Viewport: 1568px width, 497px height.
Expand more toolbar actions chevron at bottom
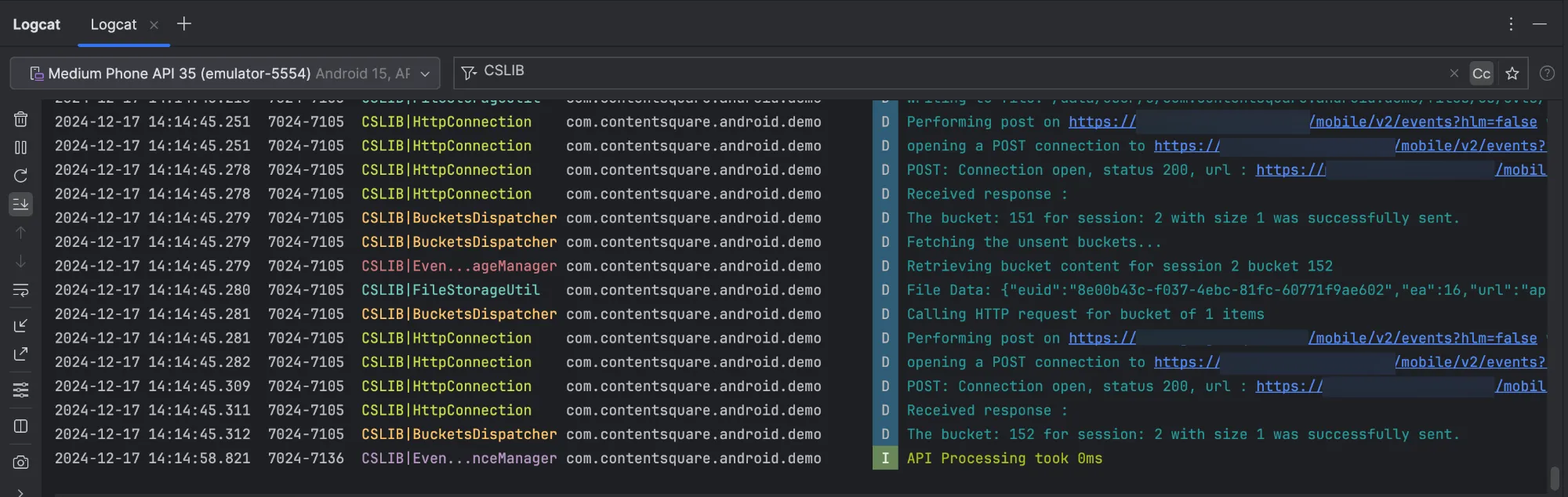[x=21, y=492]
